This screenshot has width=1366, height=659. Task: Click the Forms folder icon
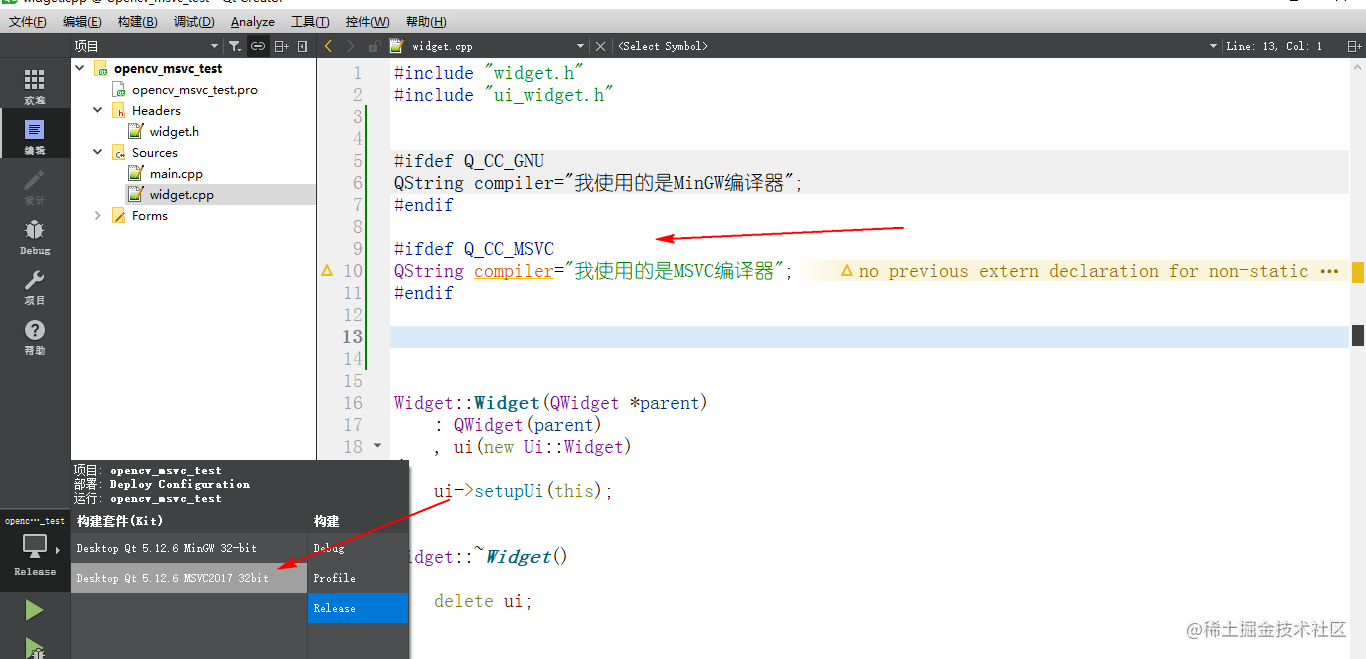(119, 216)
